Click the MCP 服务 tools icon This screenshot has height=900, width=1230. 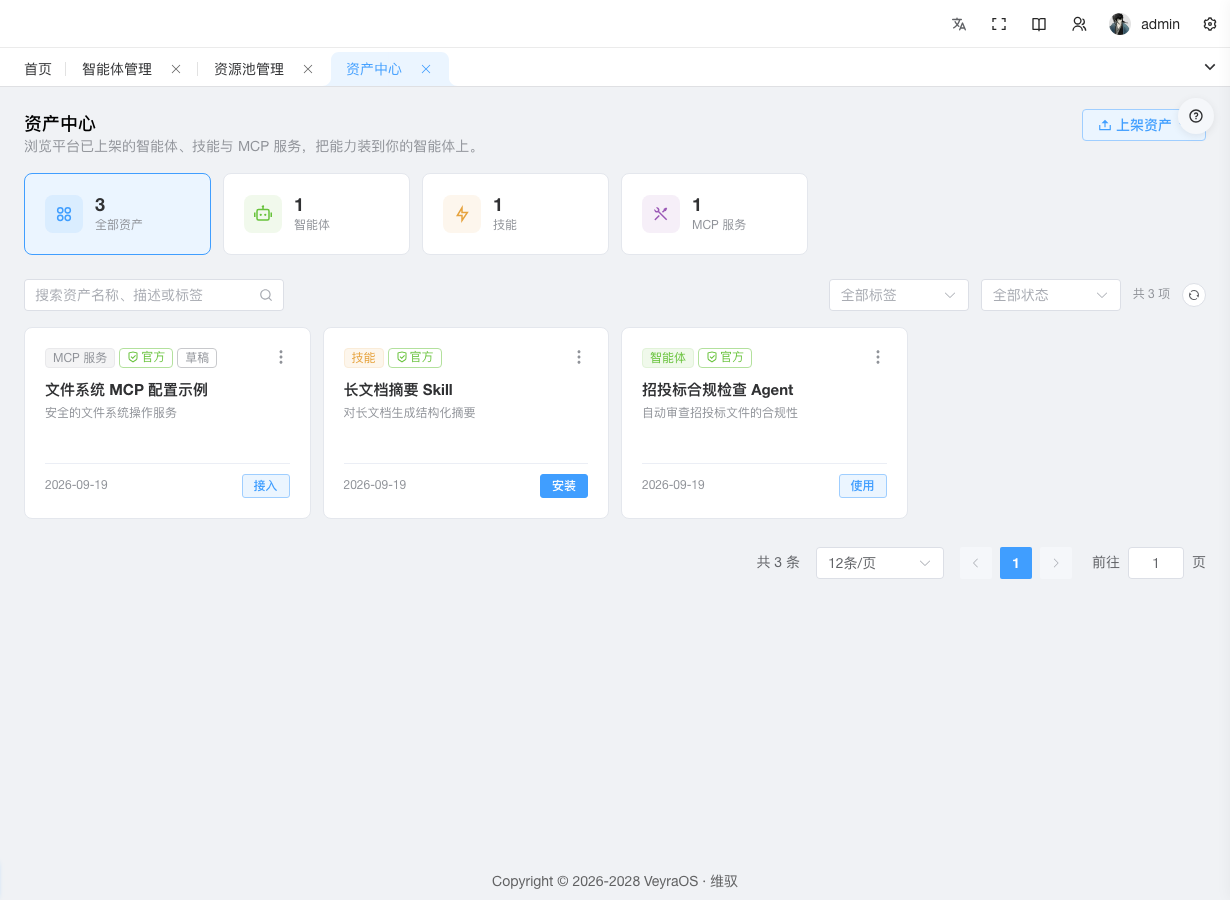pos(661,214)
